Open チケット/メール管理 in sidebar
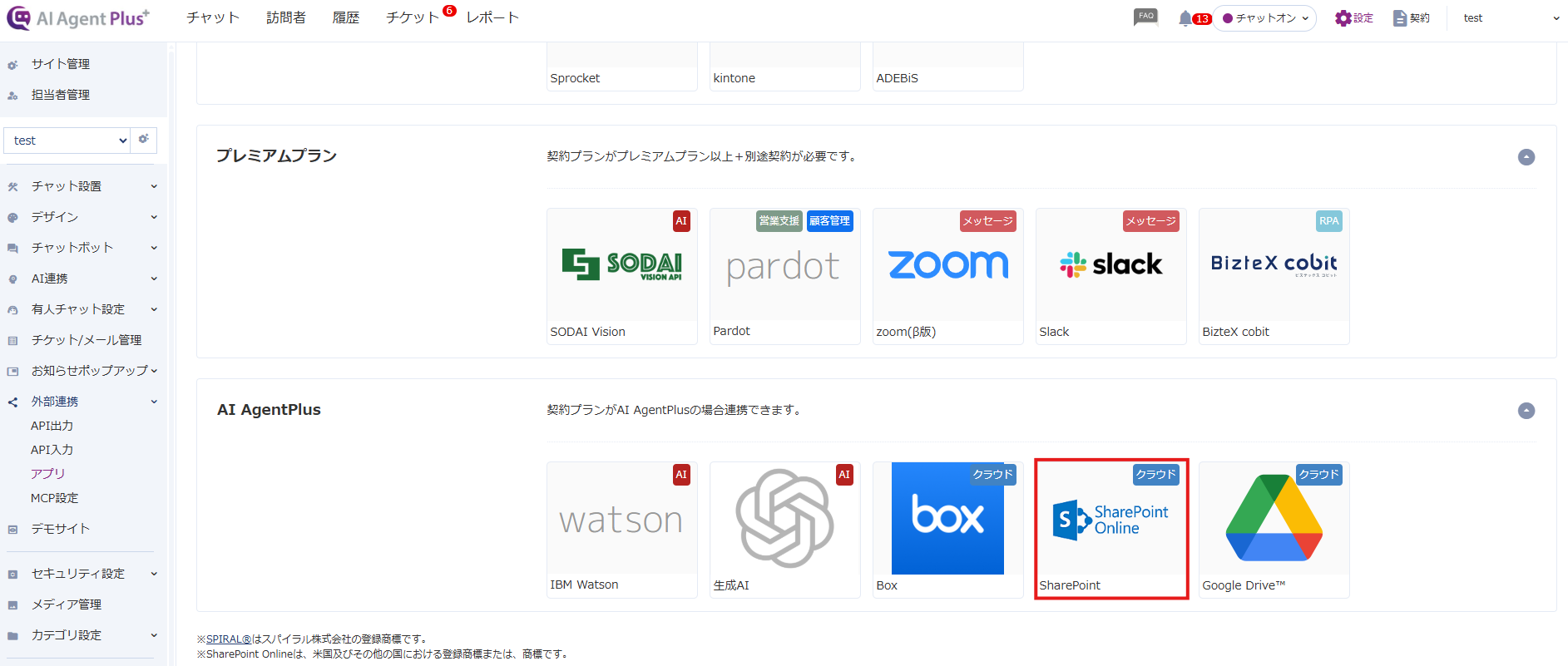 click(87, 340)
